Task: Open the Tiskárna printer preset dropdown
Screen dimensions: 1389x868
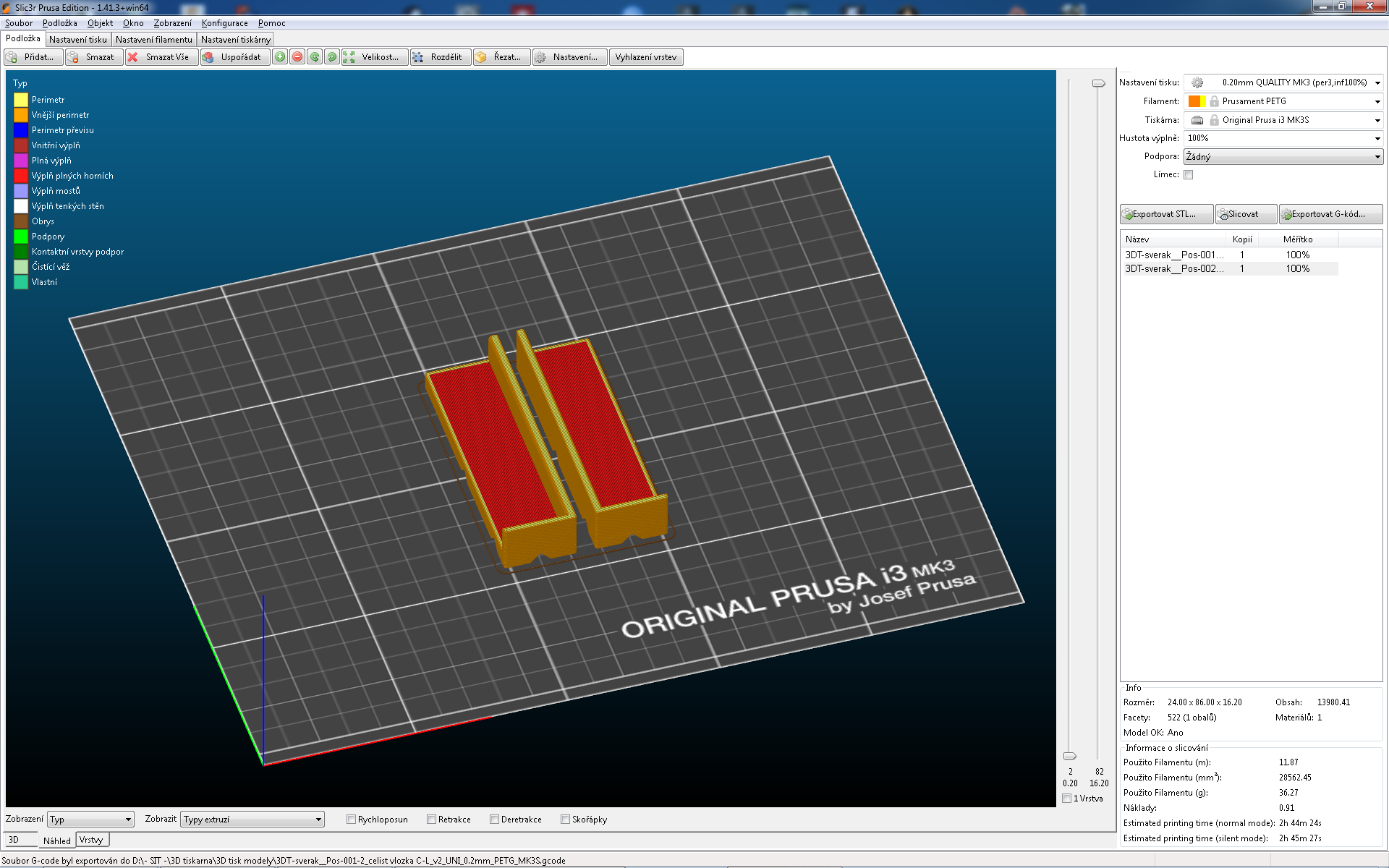Action: coord(1283,120)
